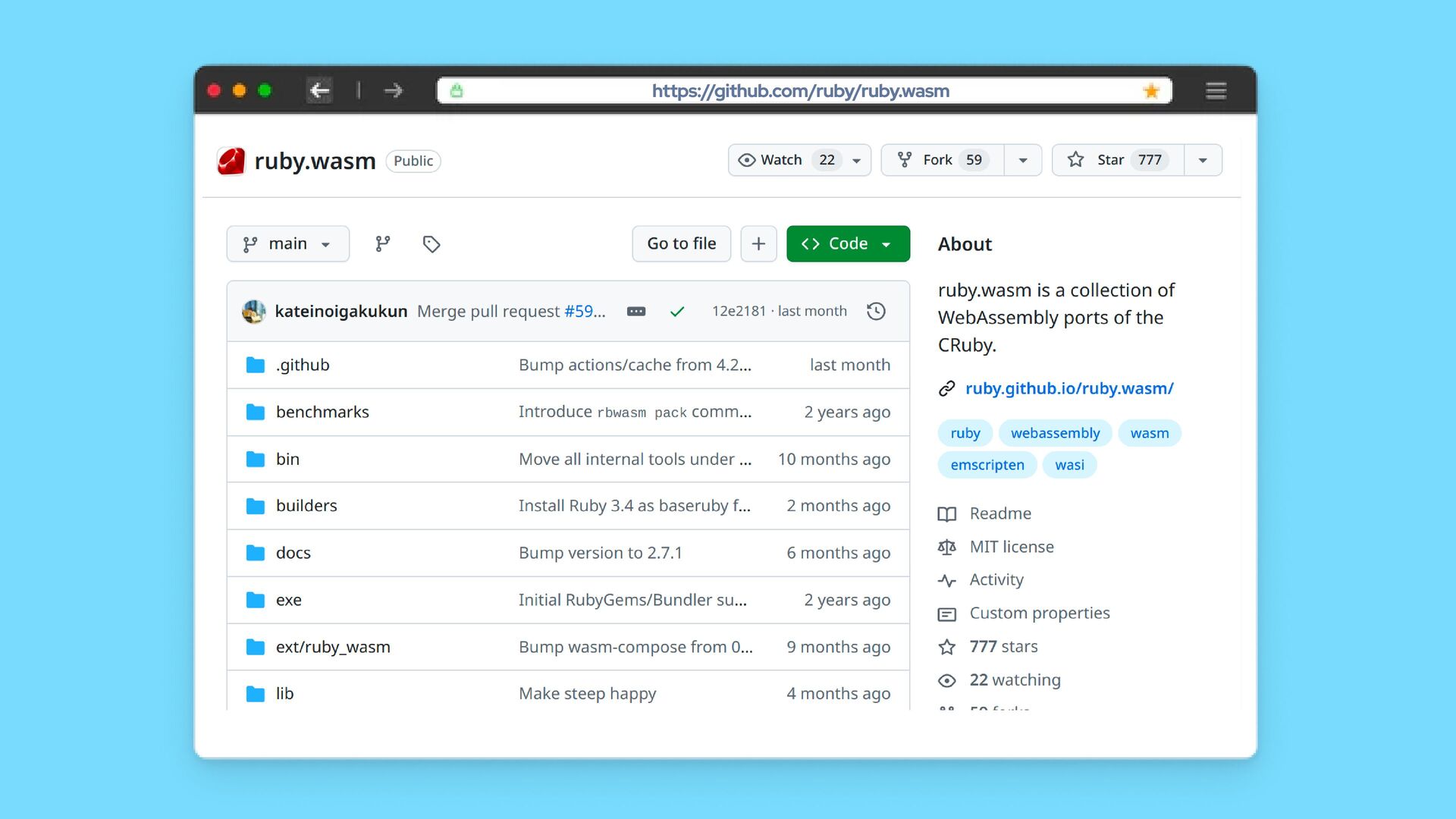The width and height of the screenshot is (1456, 819).
Task: Click the bin folder icon
Action: pyautogui.click(x=256, y=460)
